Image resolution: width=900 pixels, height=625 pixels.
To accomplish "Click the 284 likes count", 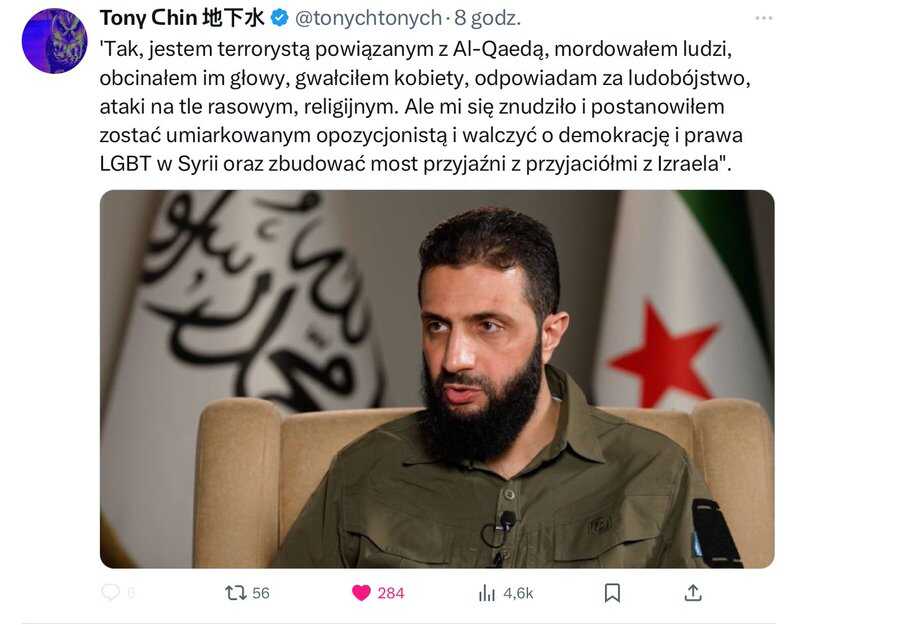I will click(x=391, y=593).
